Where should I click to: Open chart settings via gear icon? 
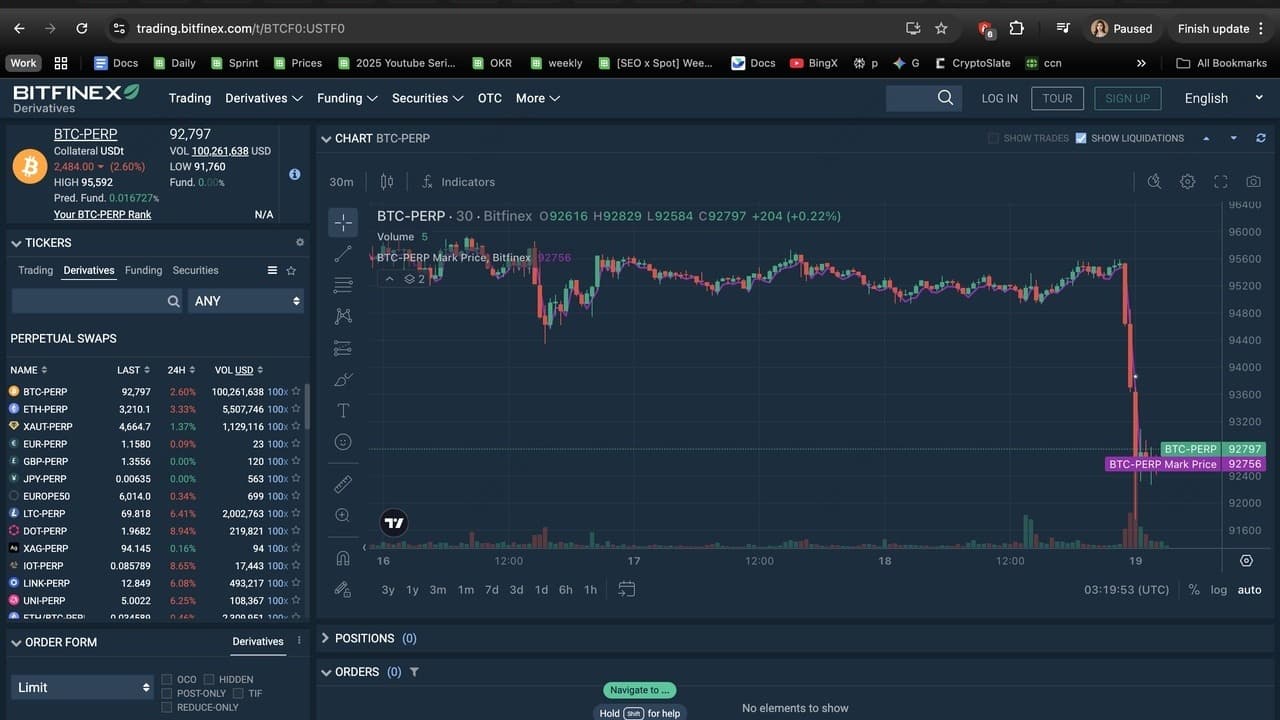[x=1187, y=181]
